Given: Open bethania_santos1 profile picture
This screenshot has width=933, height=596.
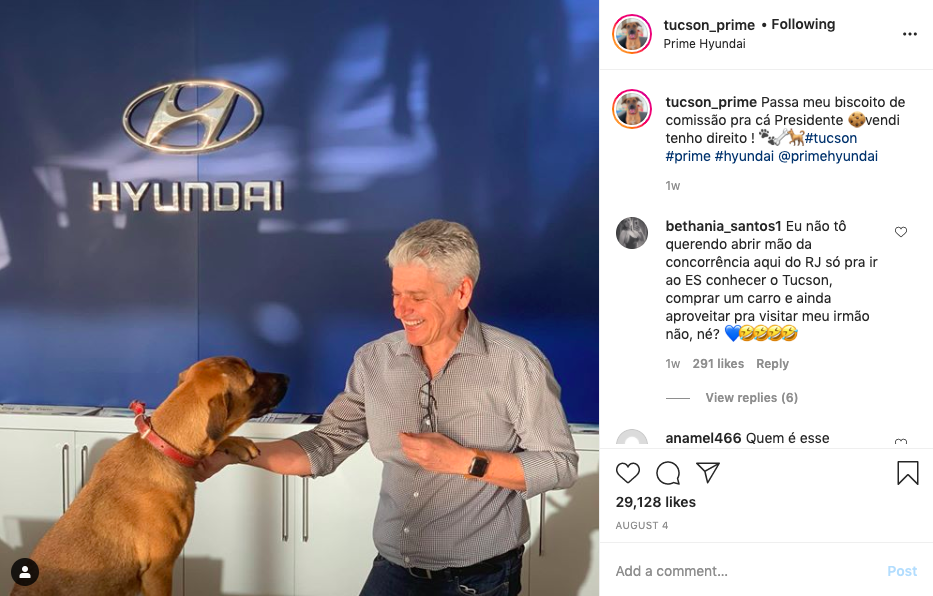Looking at the screenshot, I should pyautogui.click(x=632, y=233).
